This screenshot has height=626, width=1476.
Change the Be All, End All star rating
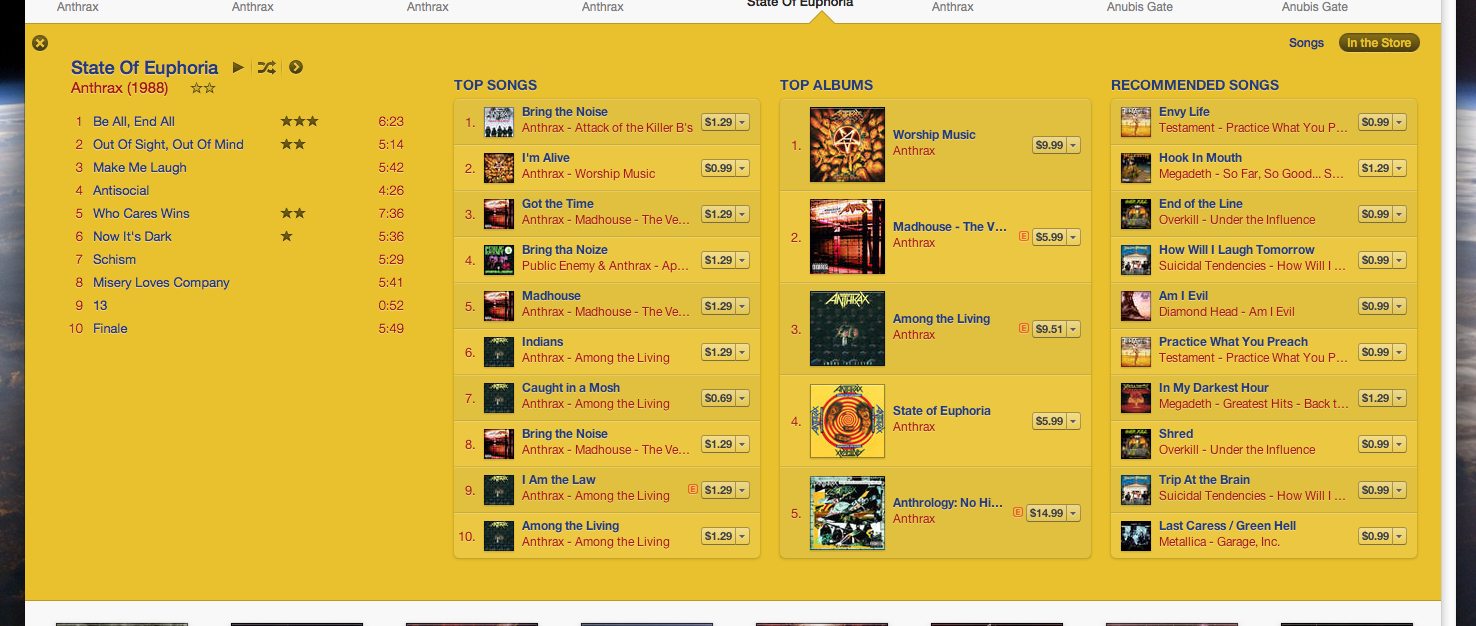point(299,121)
